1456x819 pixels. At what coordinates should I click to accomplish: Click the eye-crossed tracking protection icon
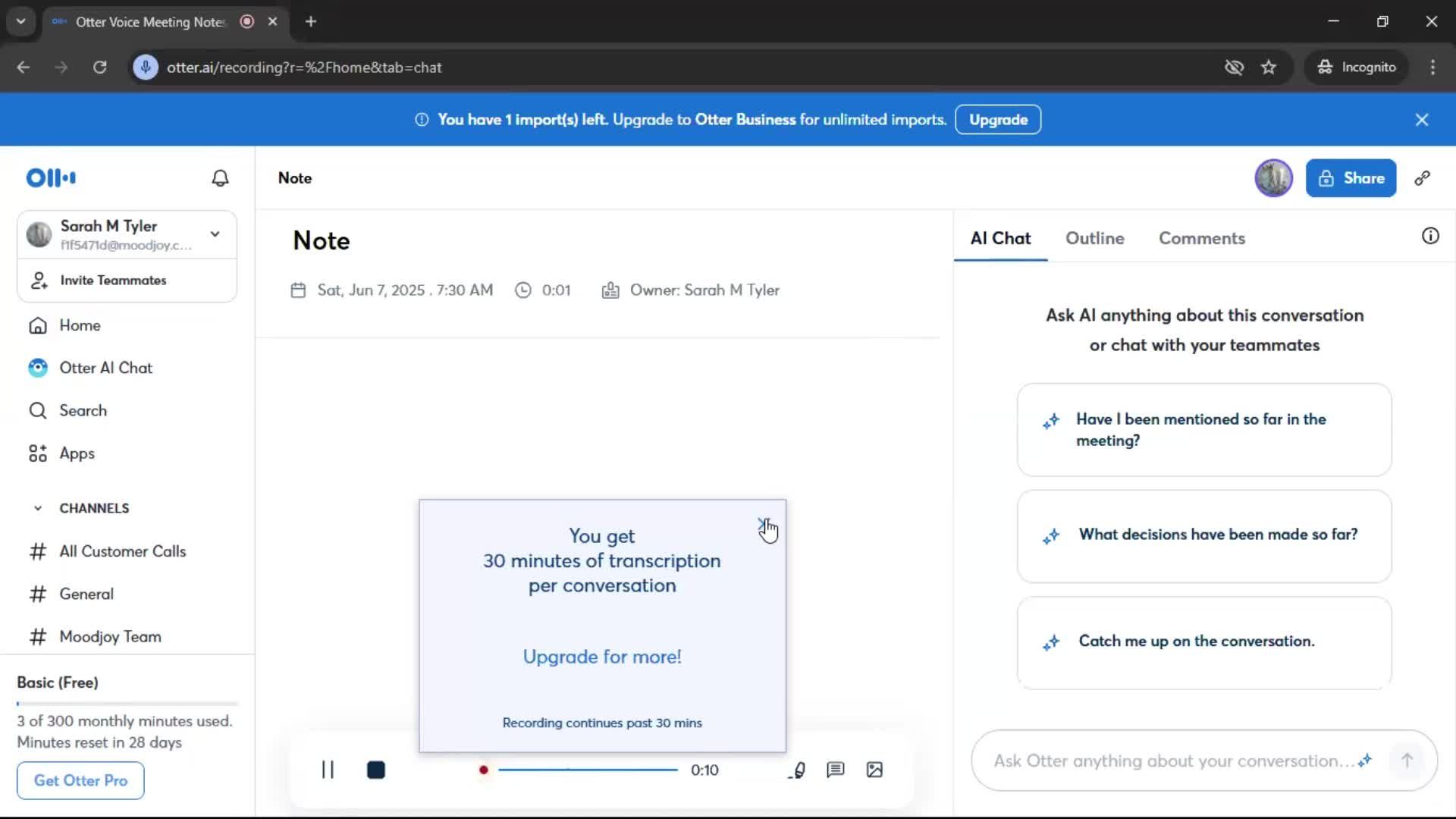(x=1234, y=67)
